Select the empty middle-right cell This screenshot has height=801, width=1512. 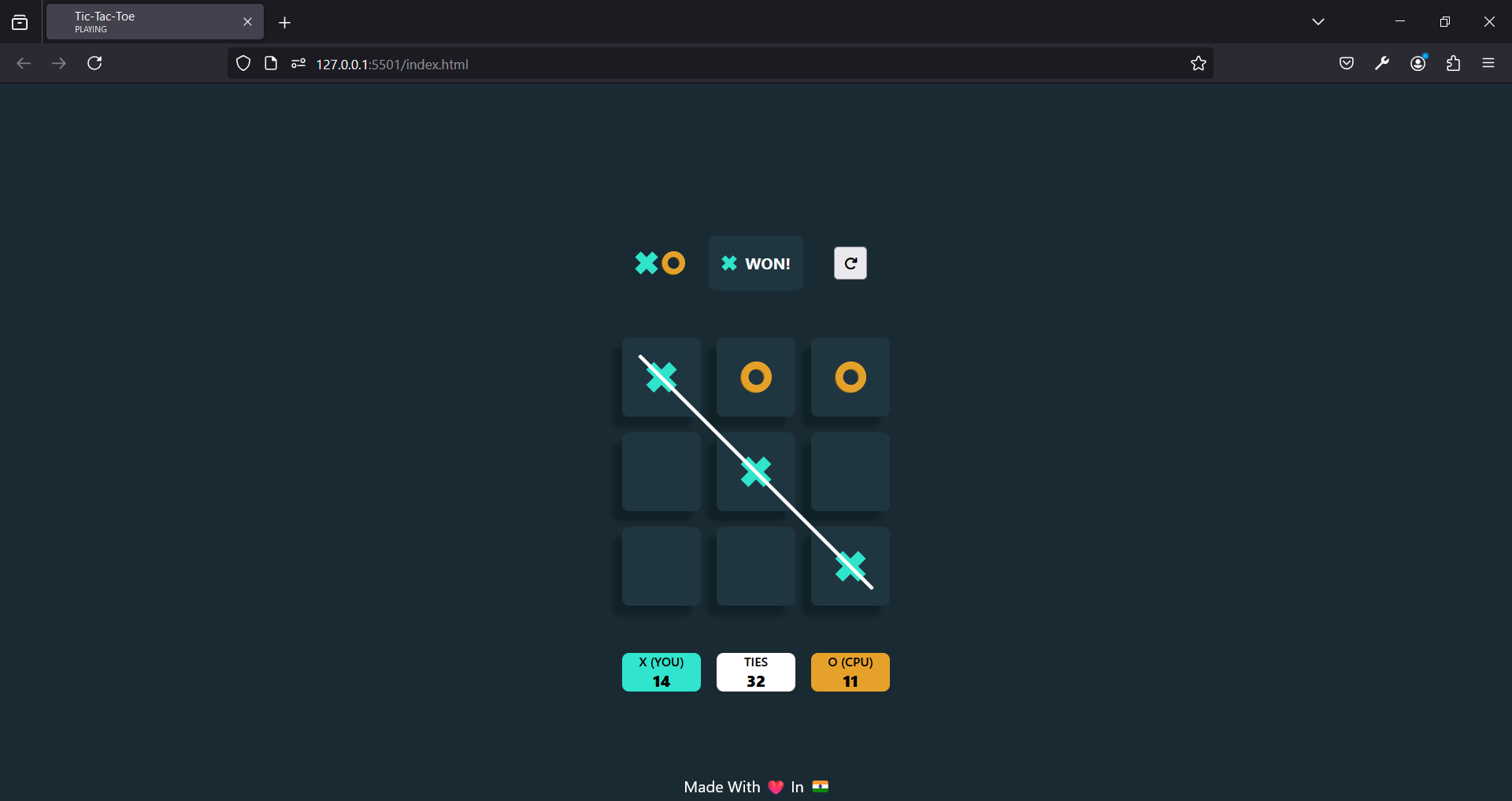coord(850,472)
